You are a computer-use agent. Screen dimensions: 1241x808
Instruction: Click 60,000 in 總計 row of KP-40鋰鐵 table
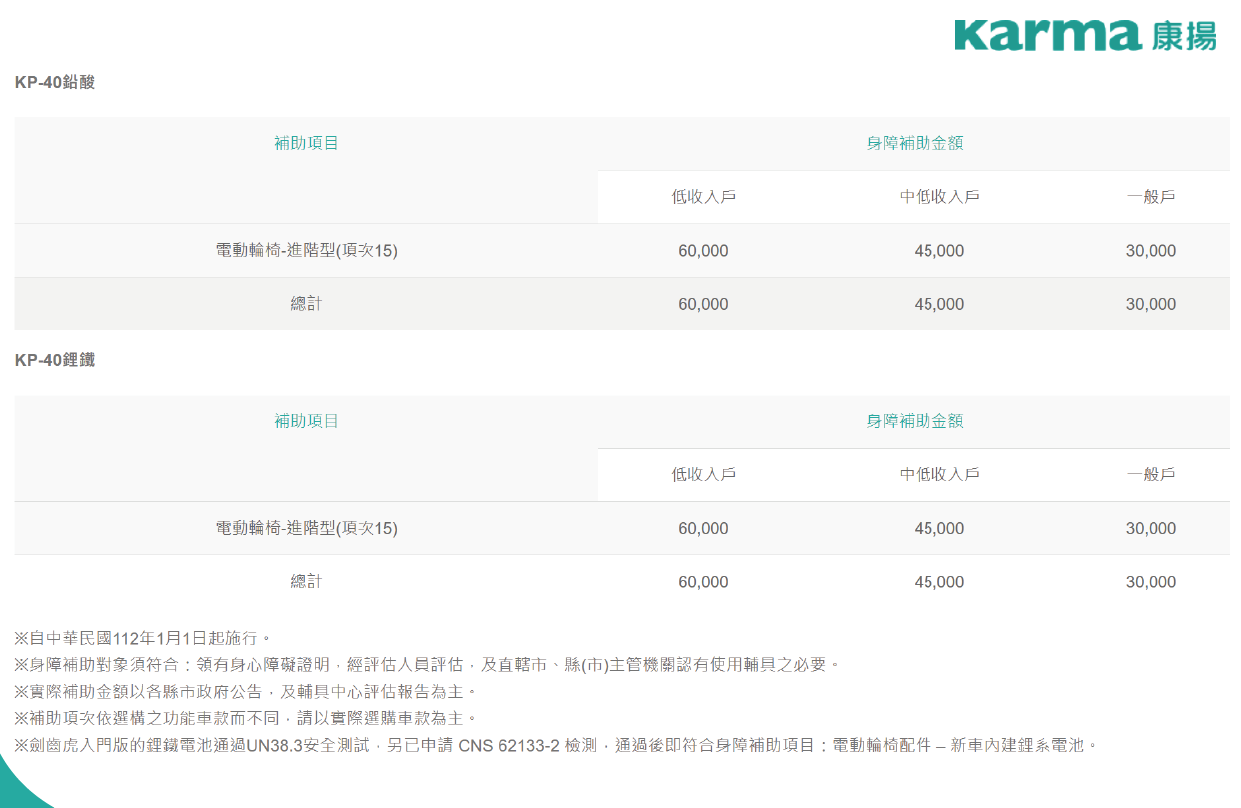click(x=703, y=582)
